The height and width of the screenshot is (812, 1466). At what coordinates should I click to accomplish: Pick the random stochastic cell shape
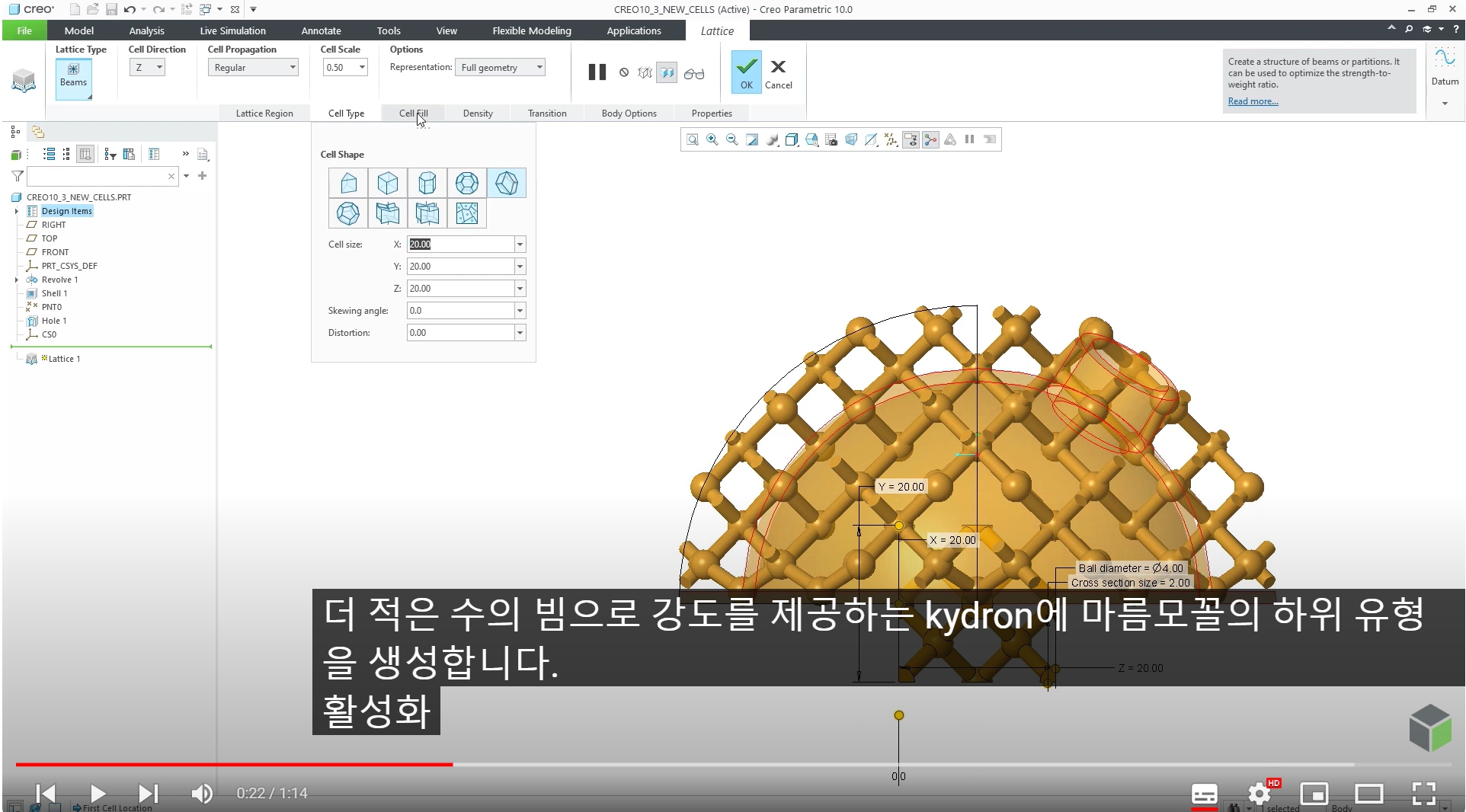click(x=467, y=213)
